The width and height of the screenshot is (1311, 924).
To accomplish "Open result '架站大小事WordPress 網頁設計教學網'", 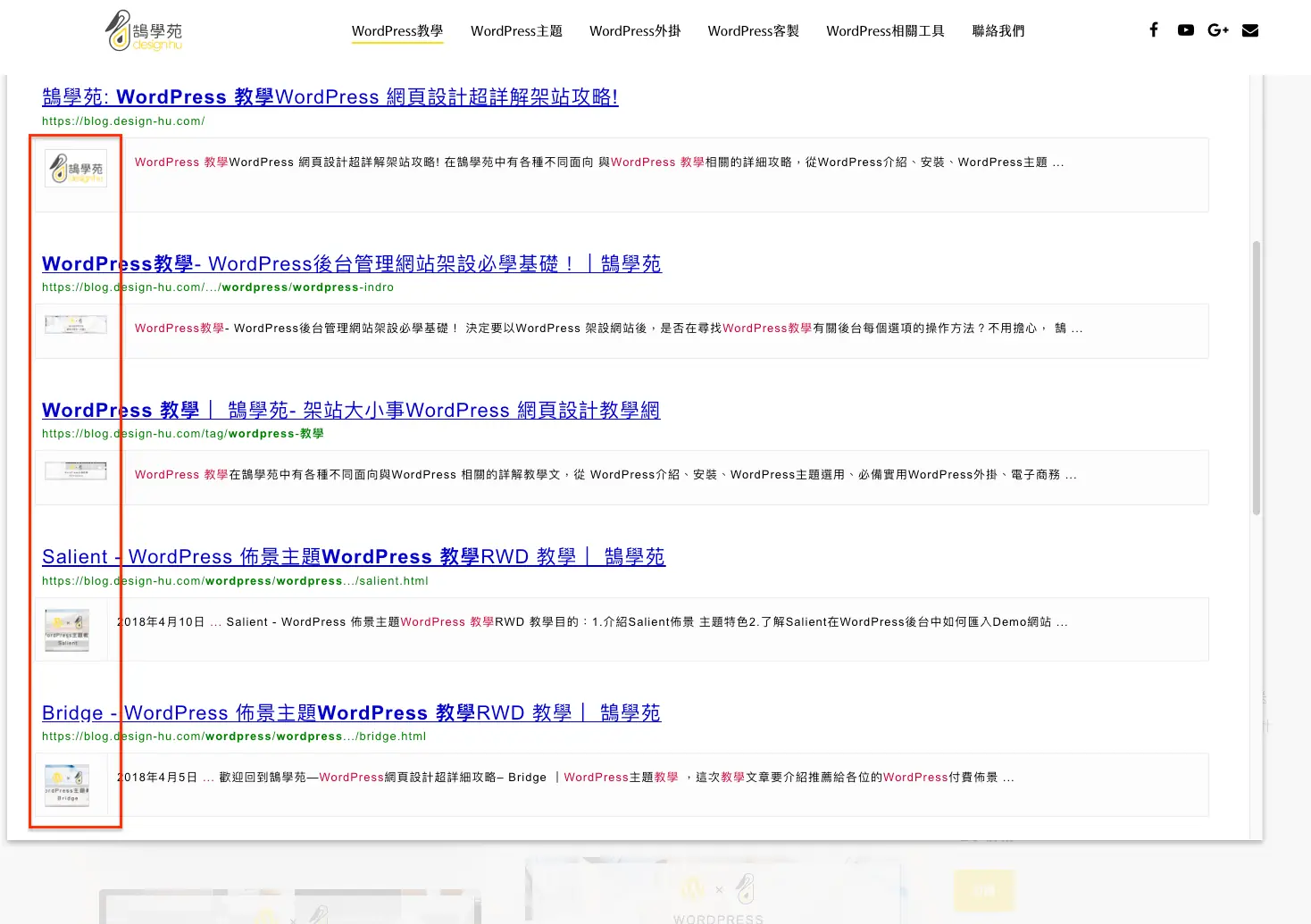I will (x=351, y=410).
